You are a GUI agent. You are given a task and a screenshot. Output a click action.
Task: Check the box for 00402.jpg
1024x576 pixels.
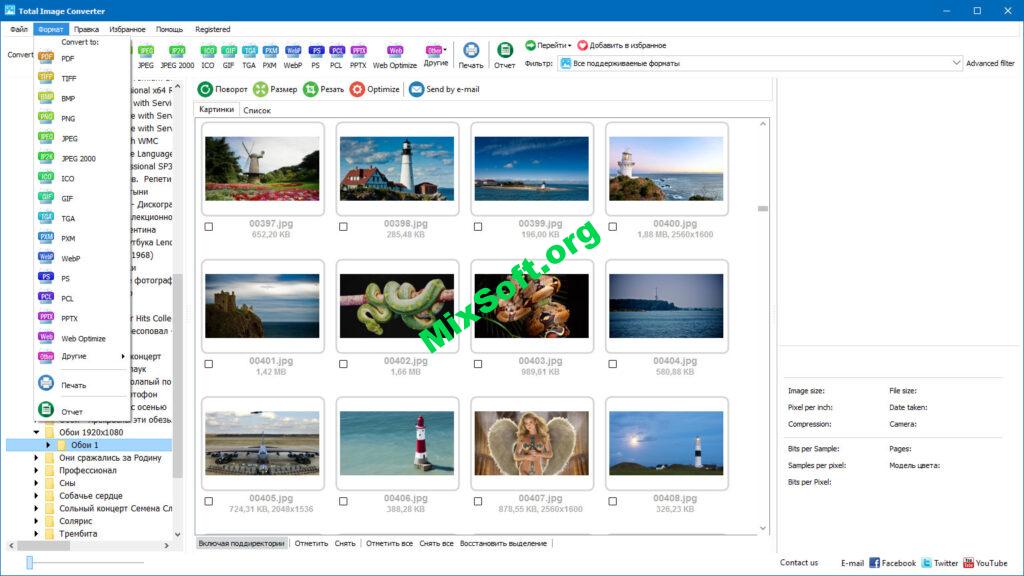coord(343,364)
